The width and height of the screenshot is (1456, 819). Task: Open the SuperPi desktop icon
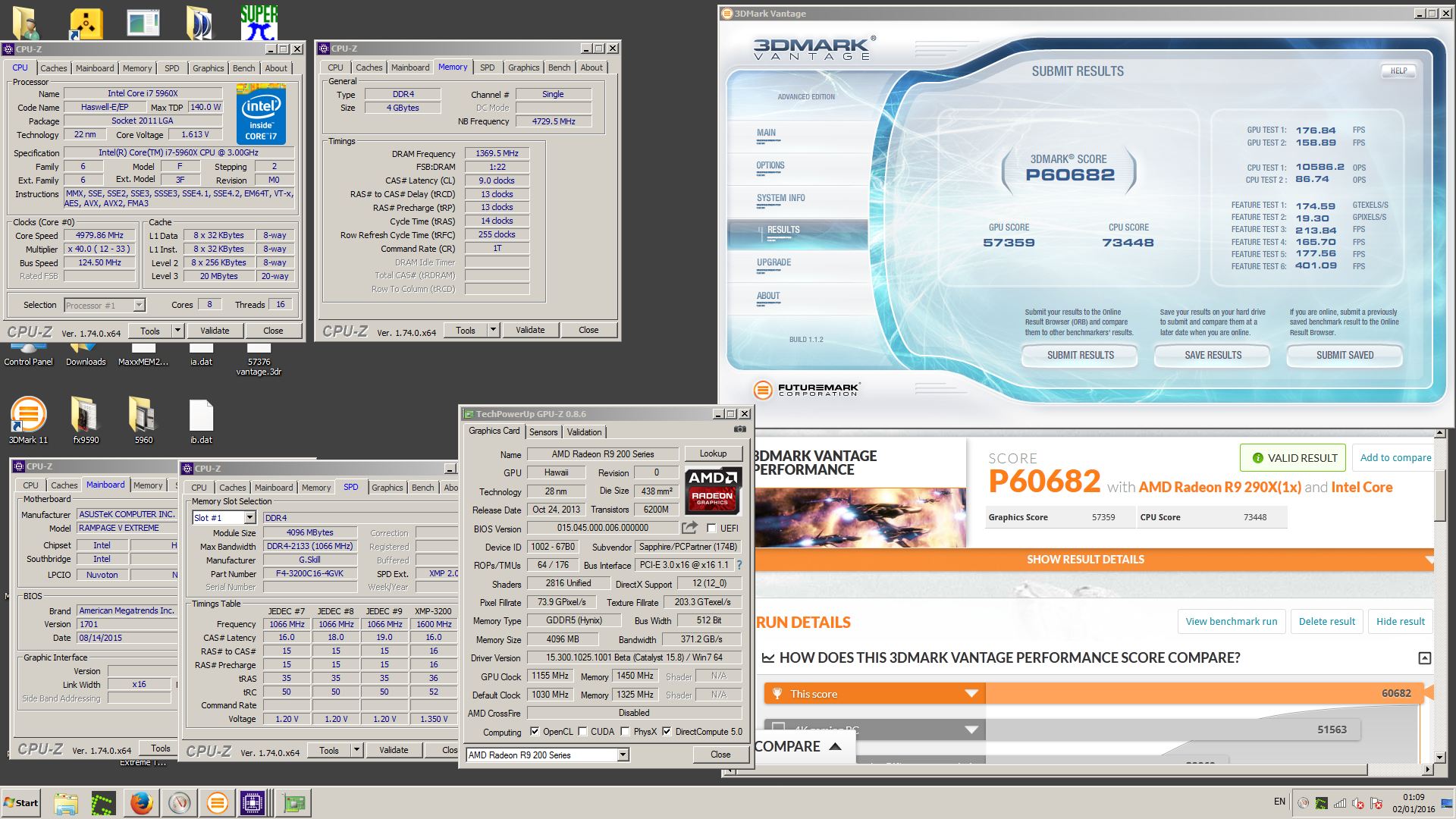coord(259,22)
